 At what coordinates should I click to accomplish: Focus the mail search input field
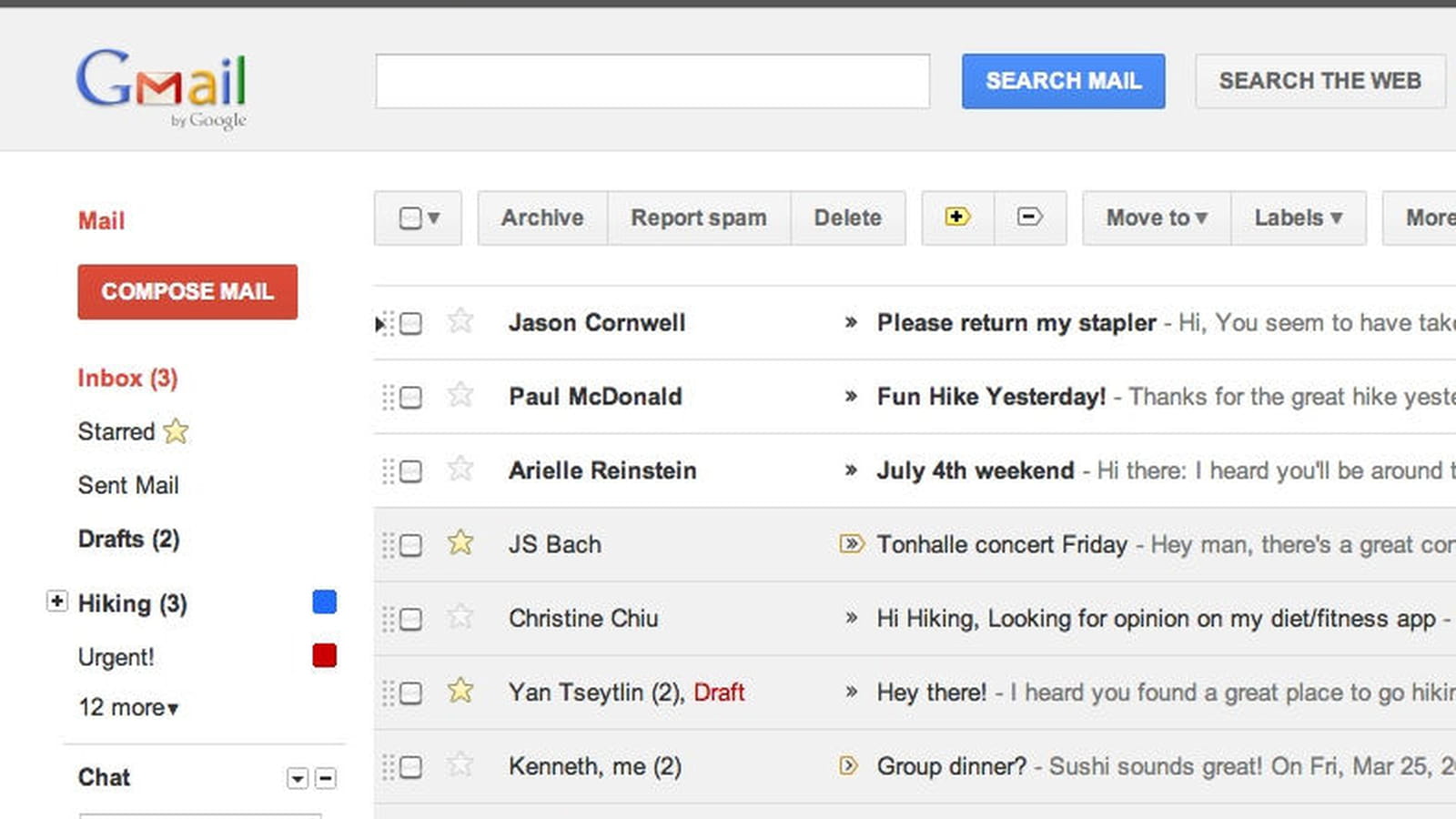click(x=652, y=81)
